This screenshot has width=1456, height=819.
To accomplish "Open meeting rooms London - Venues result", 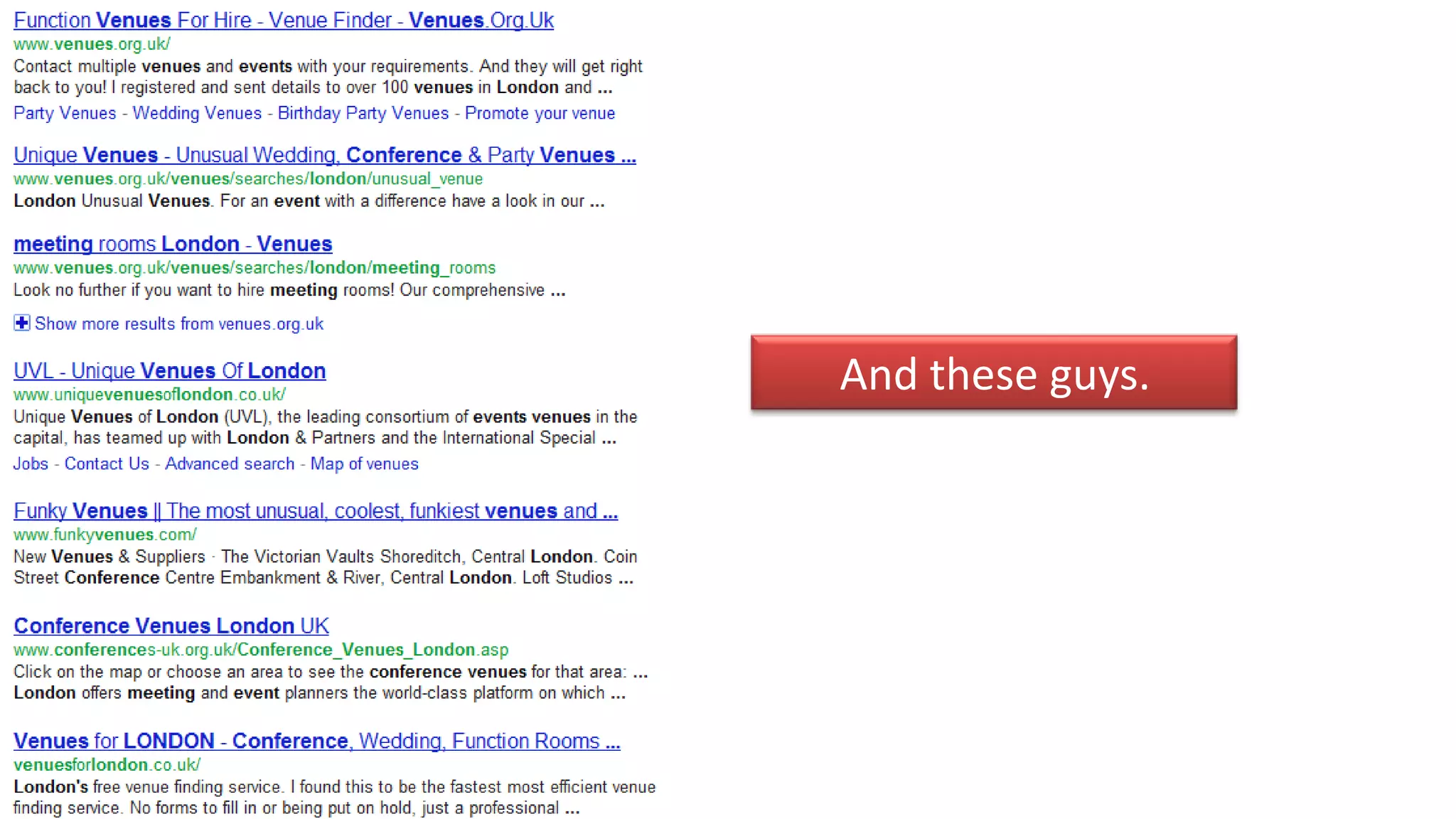I will 173,244.
